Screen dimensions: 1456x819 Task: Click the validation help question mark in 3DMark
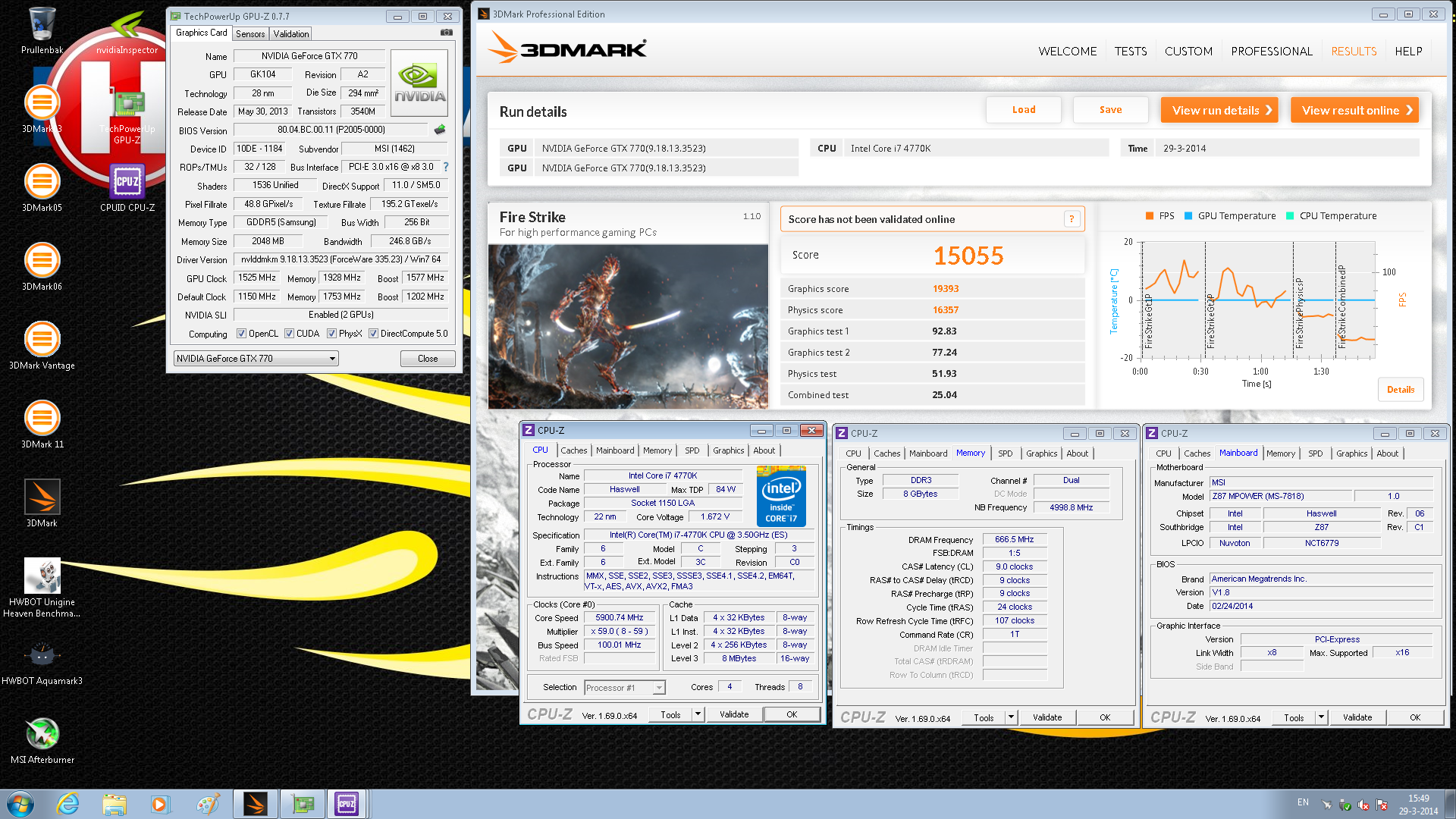point(1072,219)
